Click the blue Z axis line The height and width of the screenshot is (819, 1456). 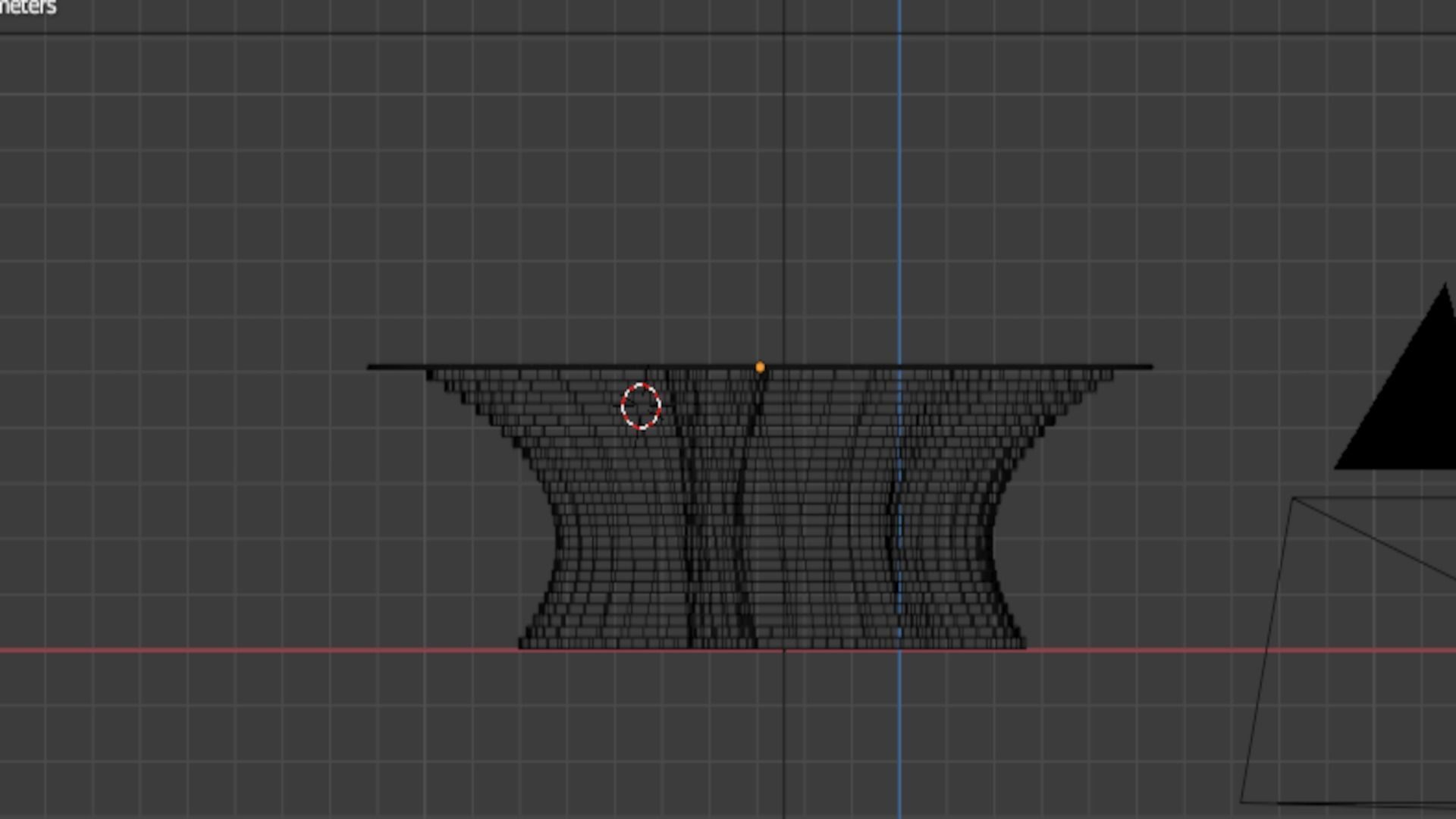[x=899, y=190]
